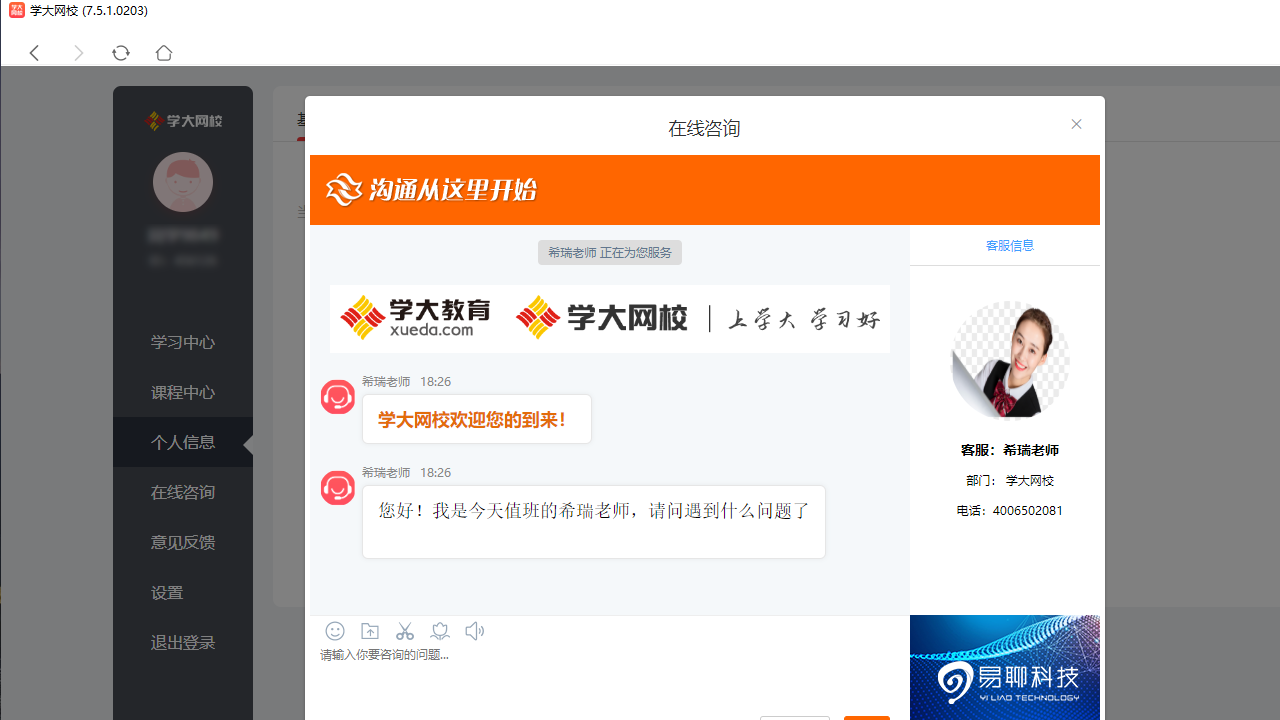Navigate back using the left arrow

pos(34,53)
